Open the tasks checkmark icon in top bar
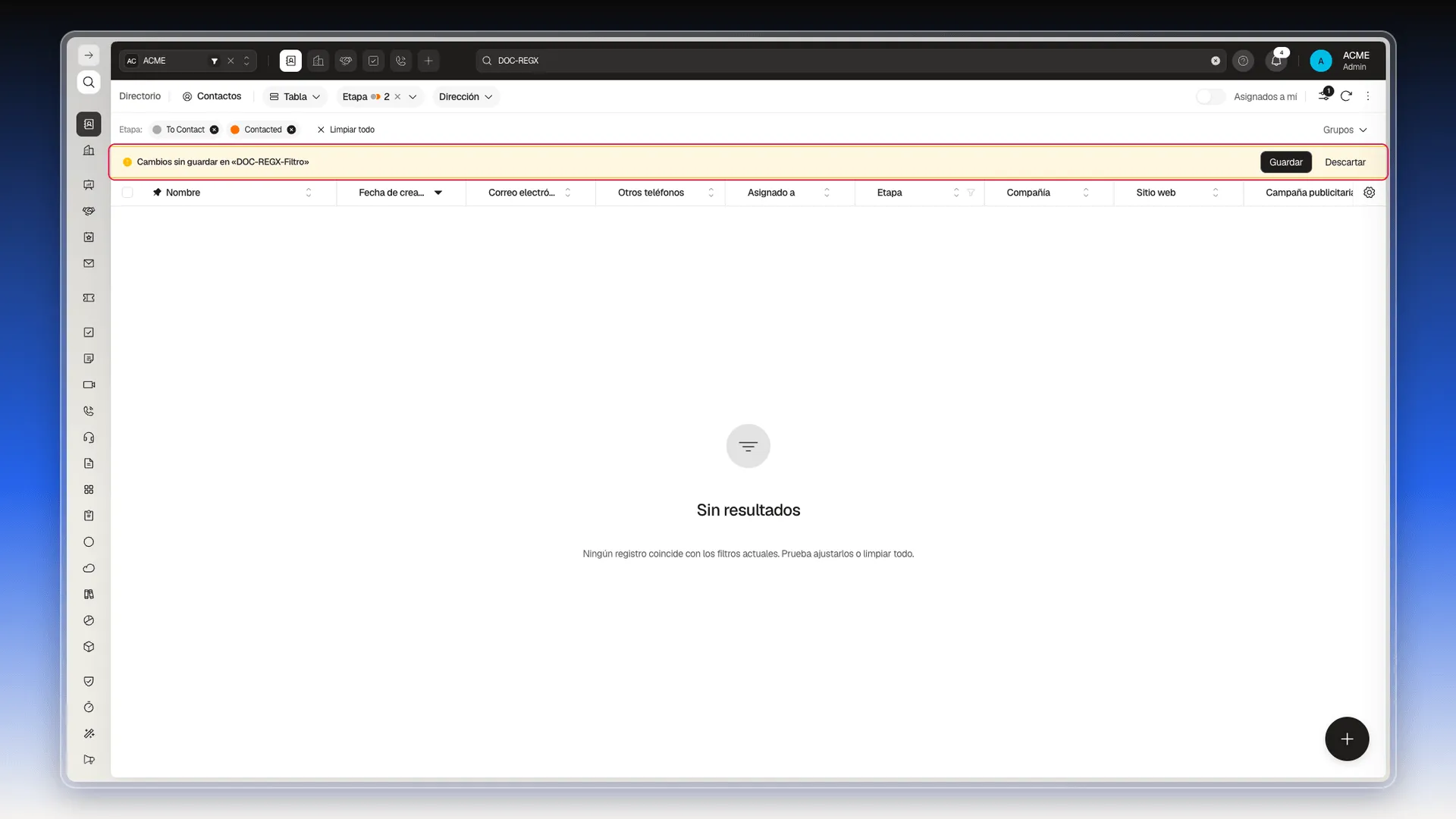The height and width of the screenshot is (819, 1456). coord(373,61)
